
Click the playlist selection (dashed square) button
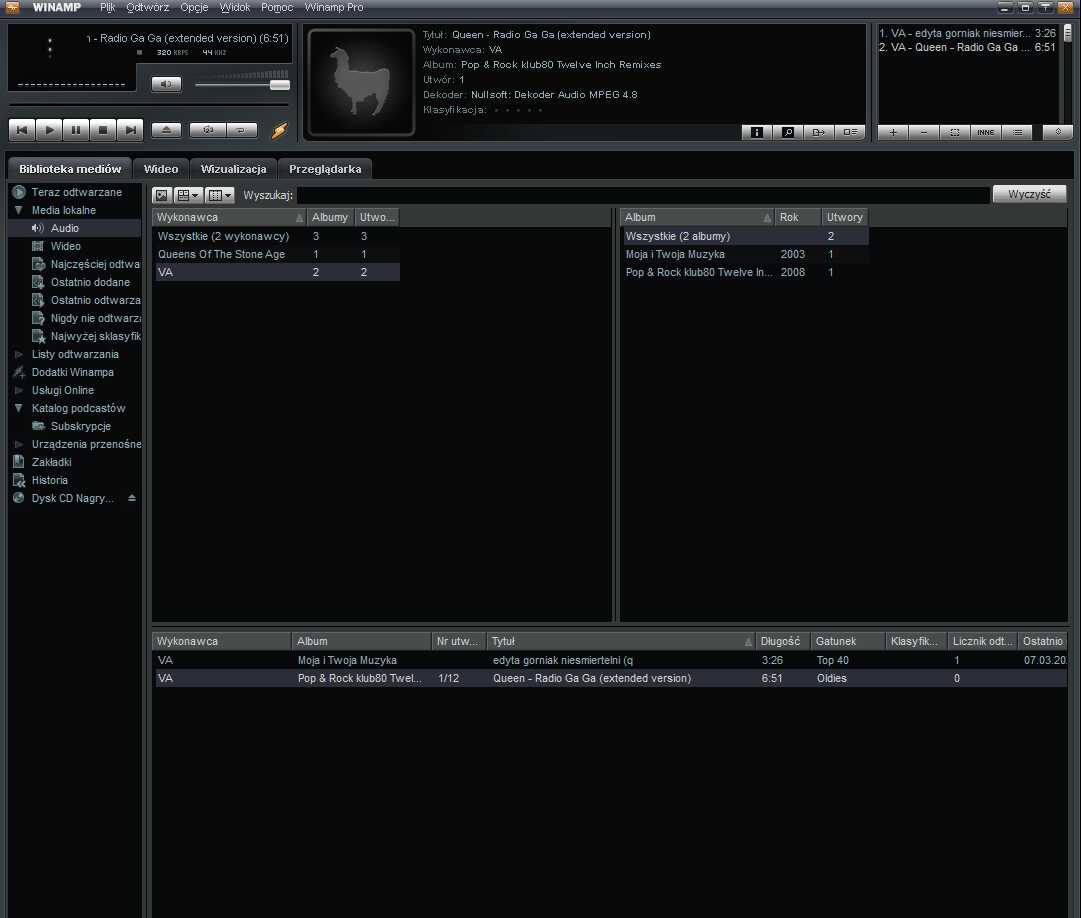955,132
